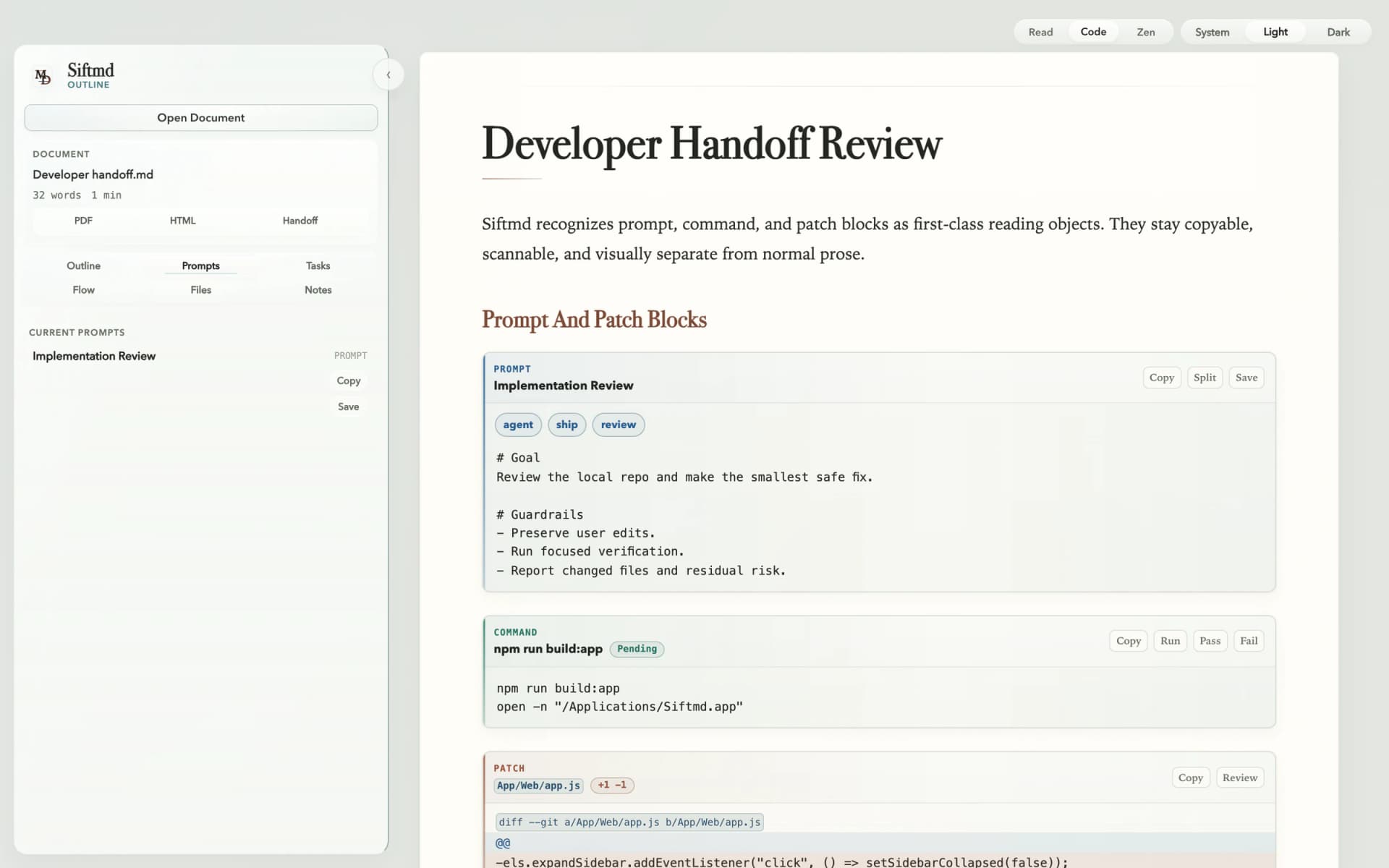Split the Implementation Review prompt
Viewport: 1389px width, 868px height.
pyautogui.click(x=1205, y=378)
